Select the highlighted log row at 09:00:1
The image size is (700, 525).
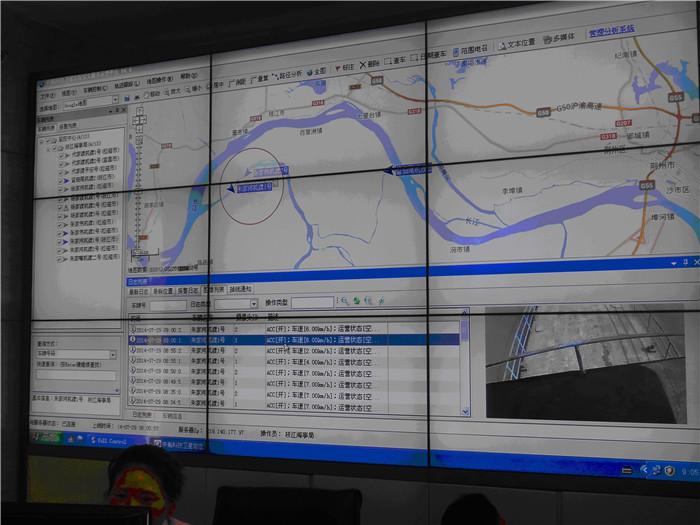295,339
